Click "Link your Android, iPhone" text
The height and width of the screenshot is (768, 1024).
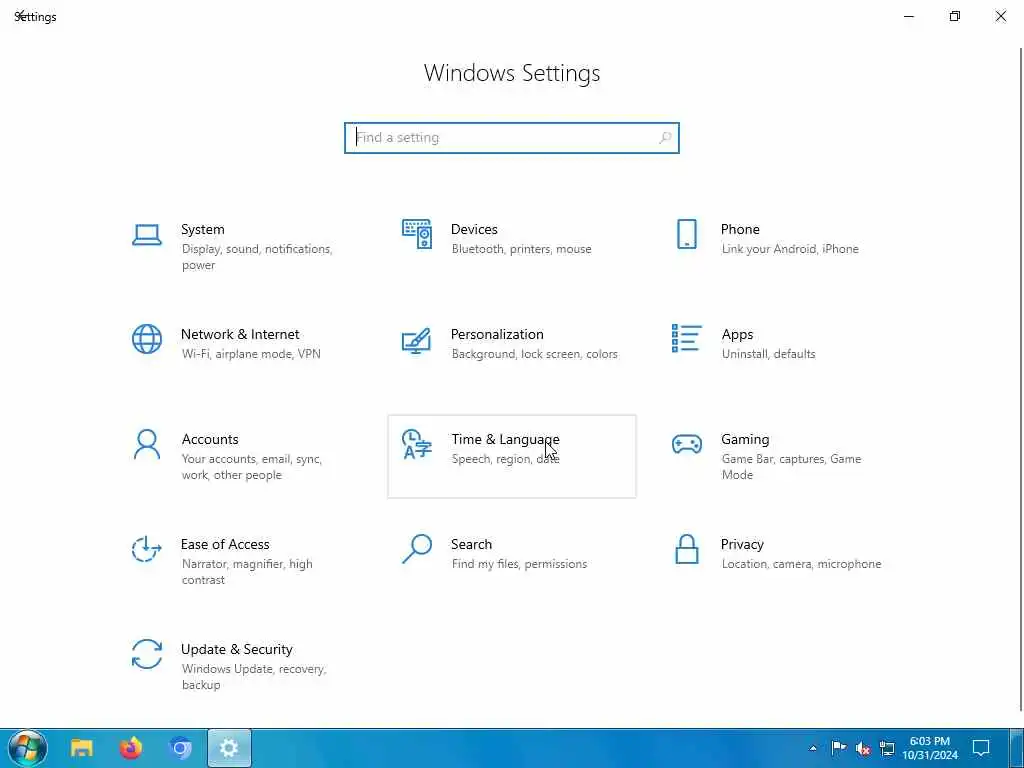(790, 249)
